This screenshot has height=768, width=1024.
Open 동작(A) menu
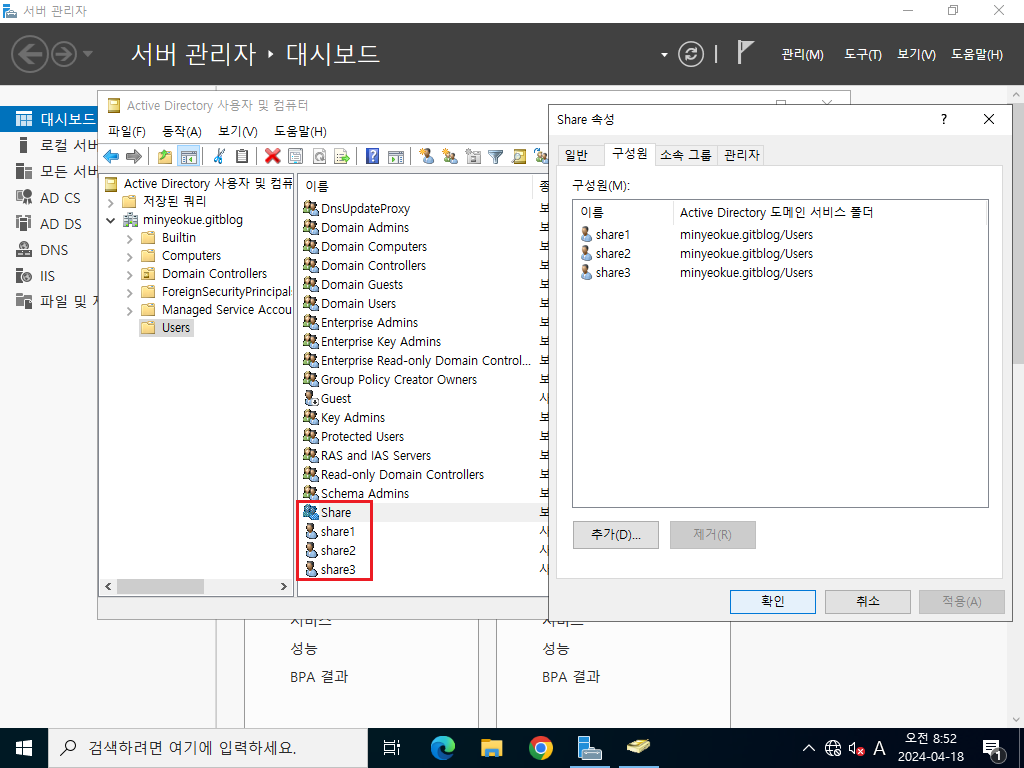182,131
